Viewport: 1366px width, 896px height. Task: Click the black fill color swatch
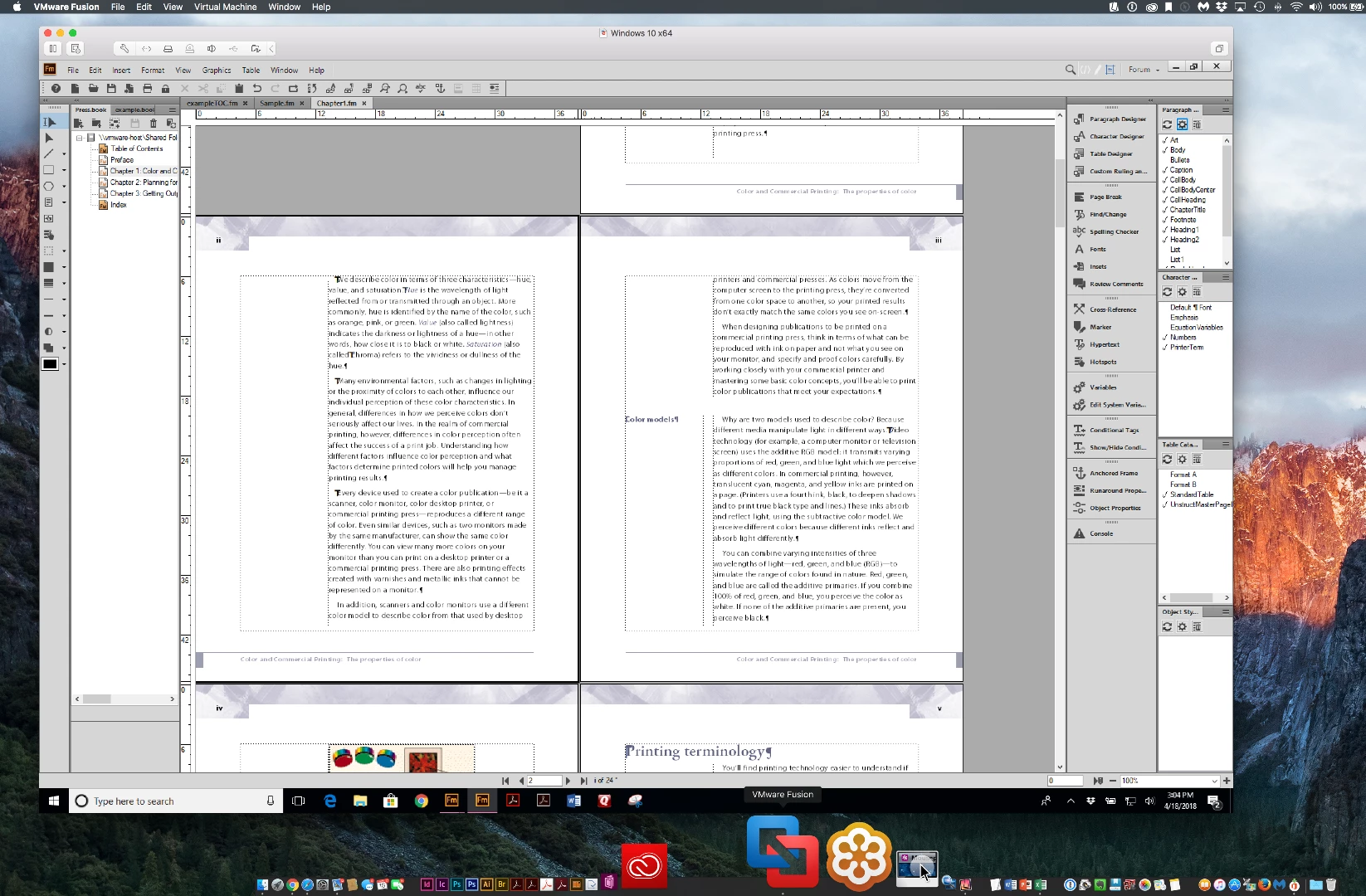(x=51, y=364)
